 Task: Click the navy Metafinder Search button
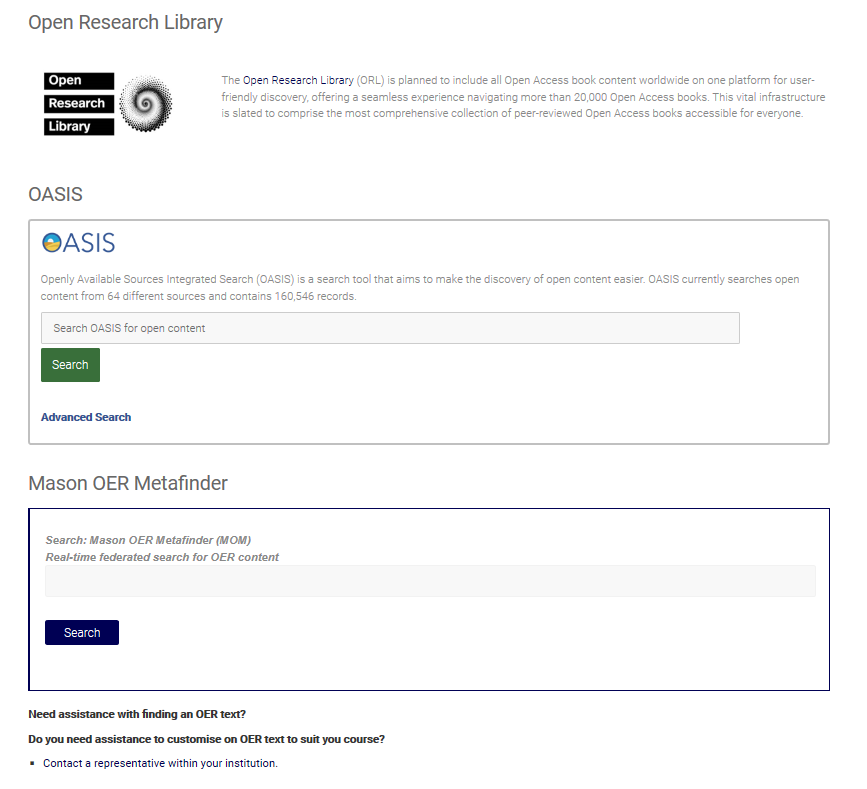[82, 633]
